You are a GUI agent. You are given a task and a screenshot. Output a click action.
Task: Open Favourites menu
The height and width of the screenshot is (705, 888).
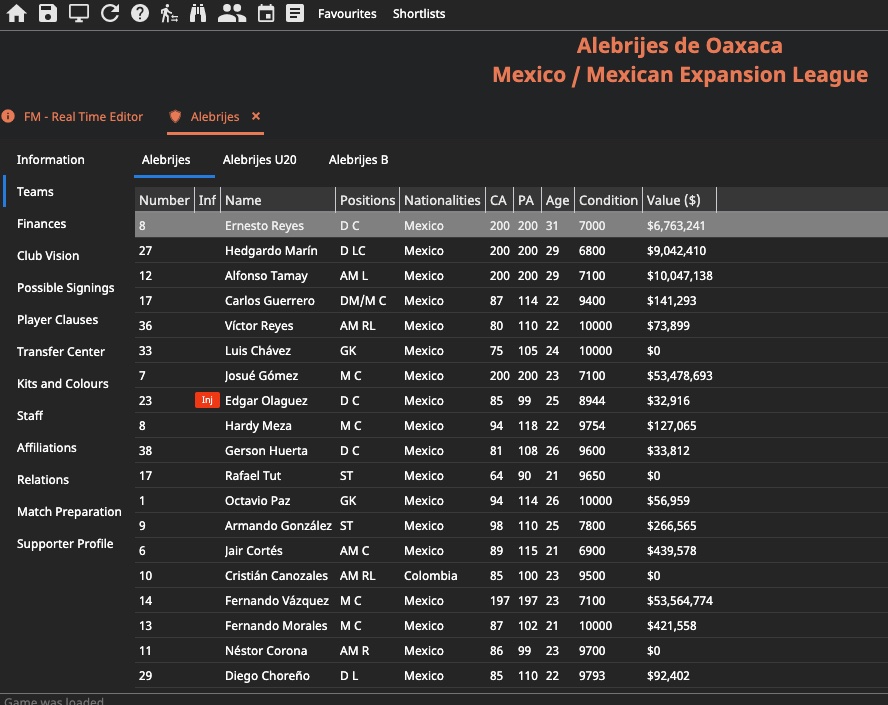(347, 14)
